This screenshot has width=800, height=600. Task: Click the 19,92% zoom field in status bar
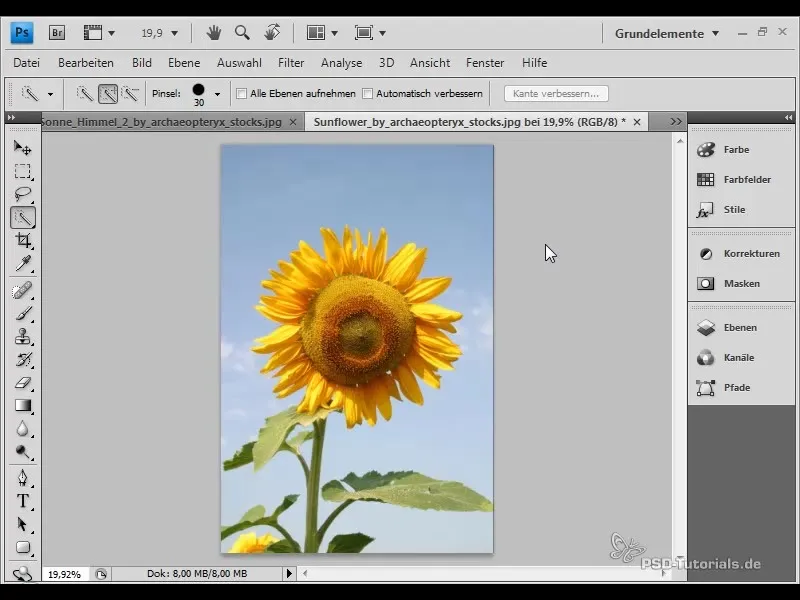65,574
